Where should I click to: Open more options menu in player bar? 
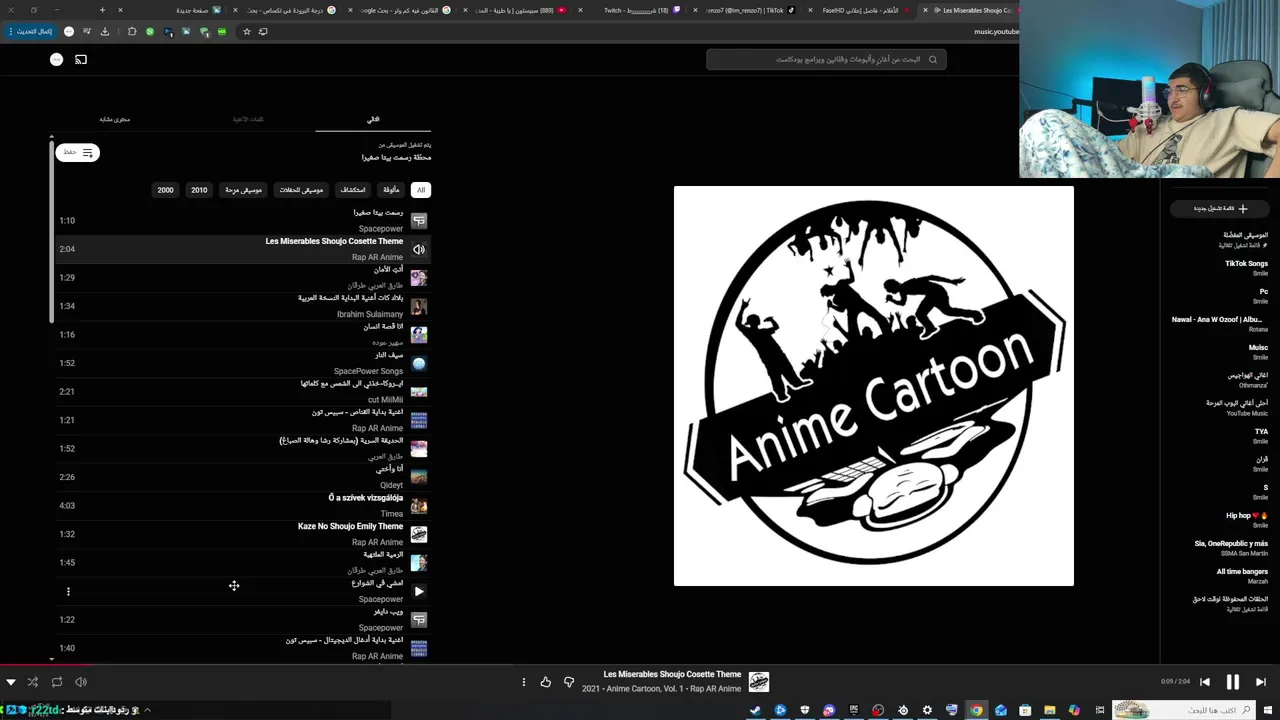click(523, 682)
